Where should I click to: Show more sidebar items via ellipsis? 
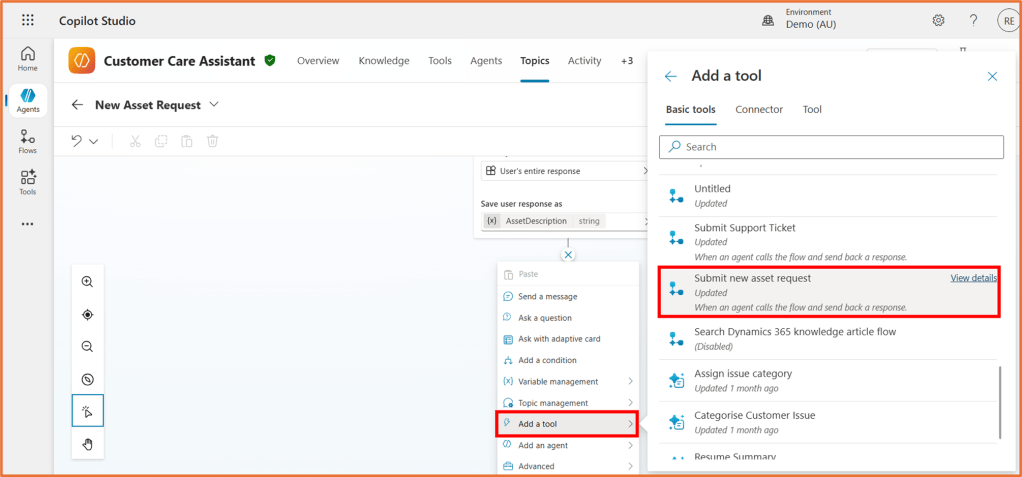point(27,224)
